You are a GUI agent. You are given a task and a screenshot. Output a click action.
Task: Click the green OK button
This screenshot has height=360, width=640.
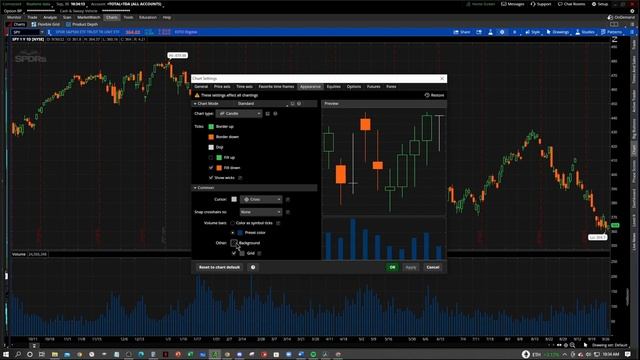(392, 267)
